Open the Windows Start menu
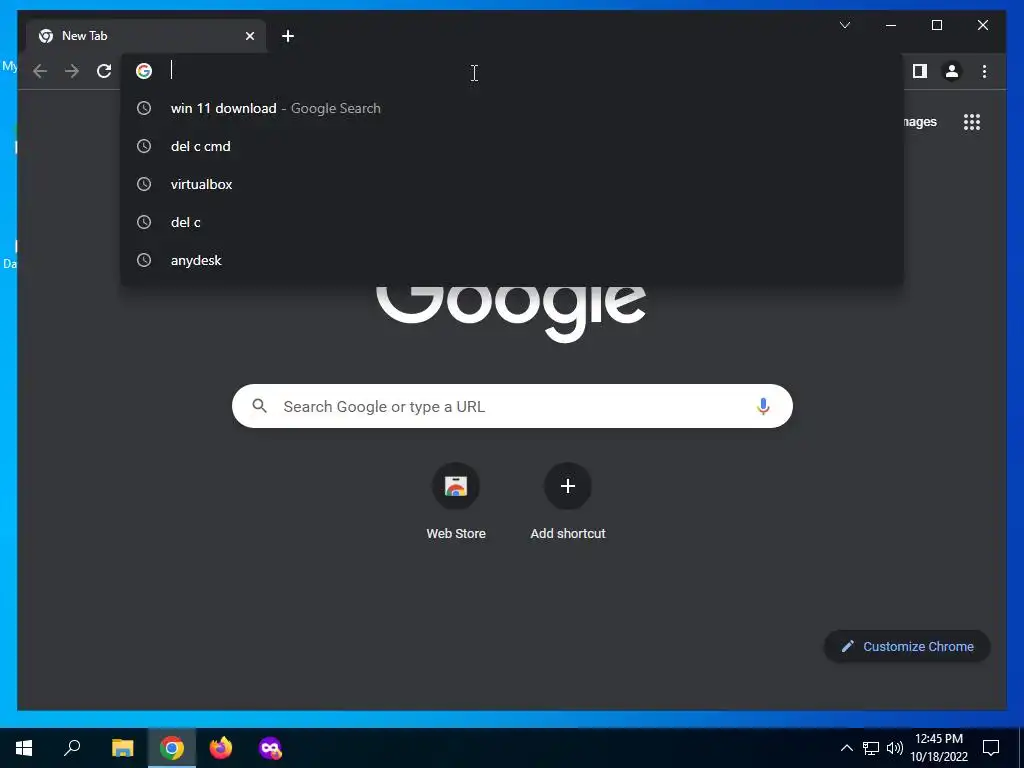 [24, 748]
